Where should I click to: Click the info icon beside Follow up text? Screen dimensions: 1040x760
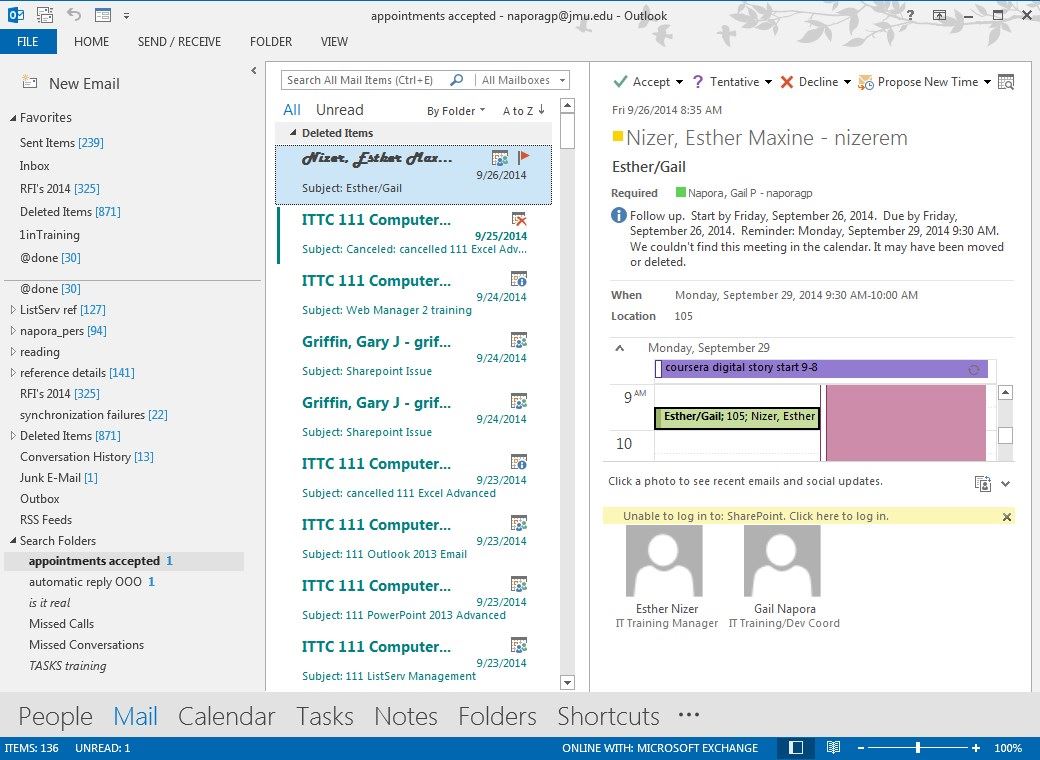618,216
